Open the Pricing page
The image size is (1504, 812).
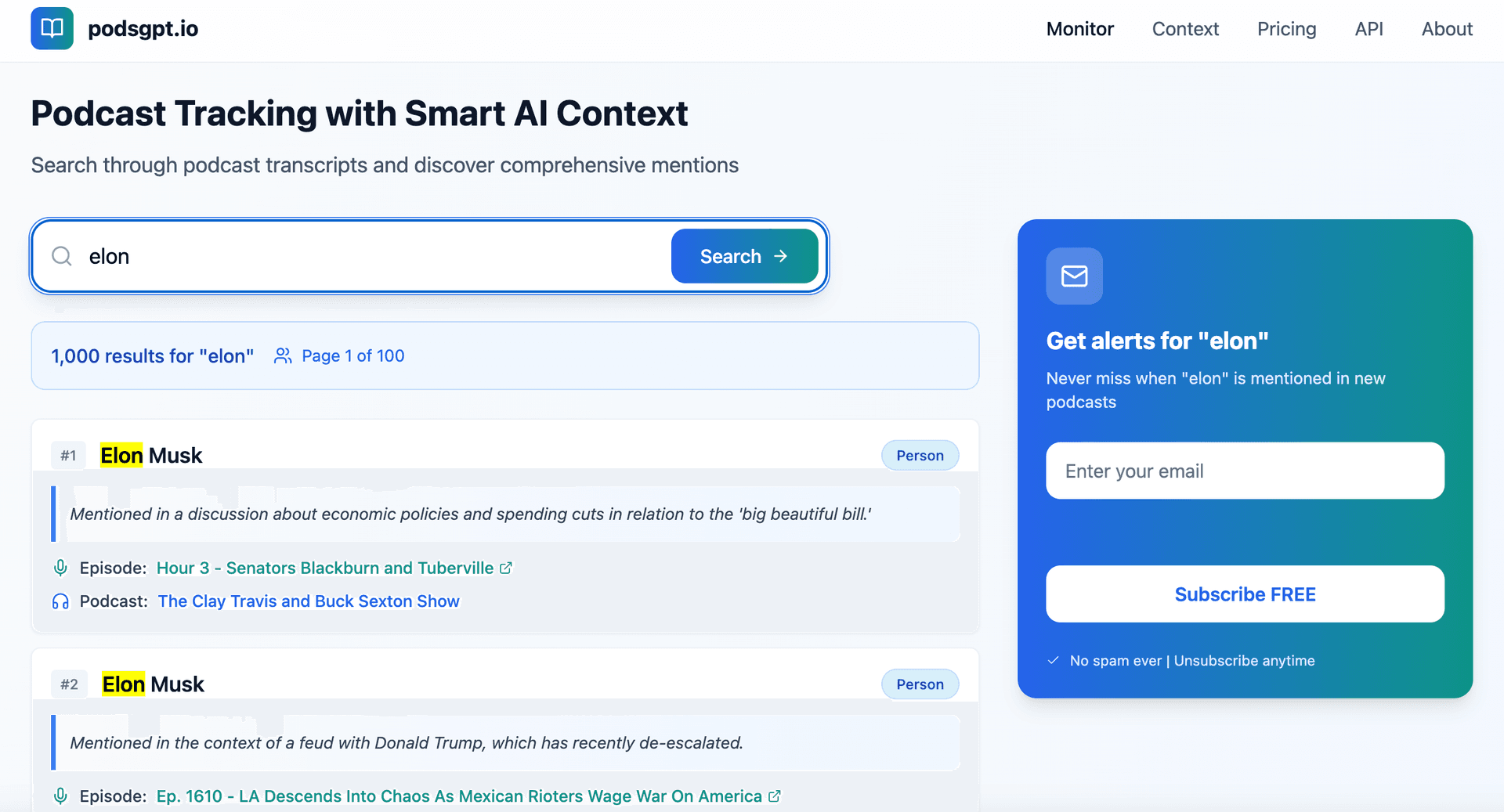(1286, 29)
